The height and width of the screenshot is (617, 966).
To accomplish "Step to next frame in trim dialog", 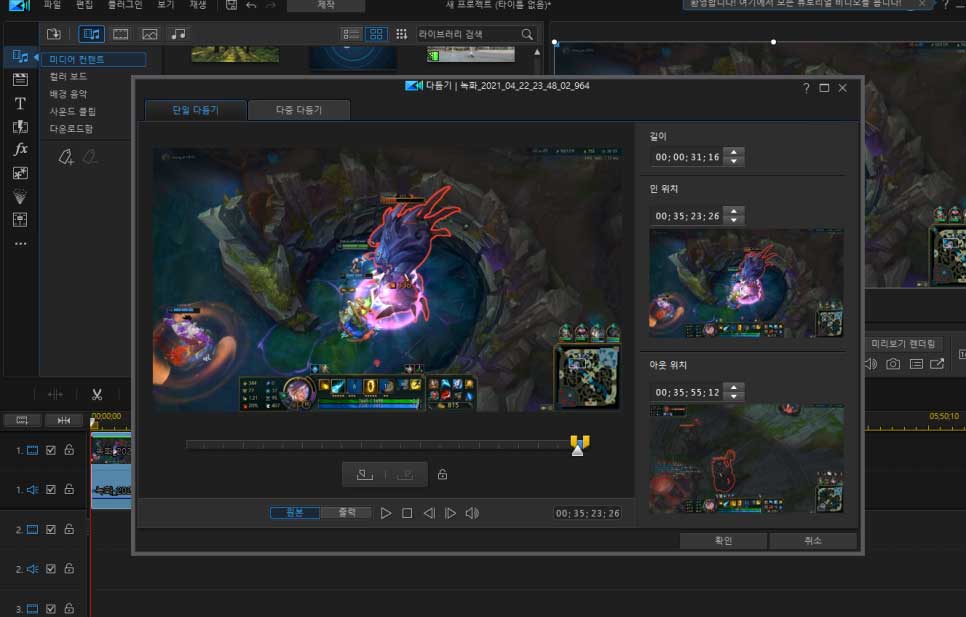I will [450, 513].
